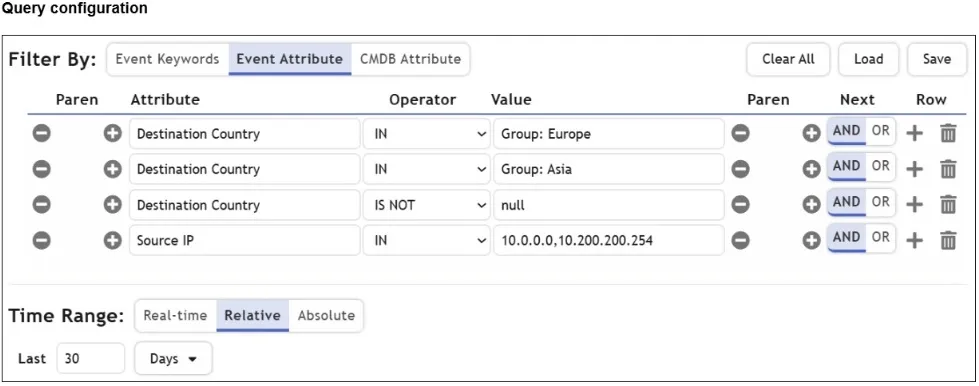Select Real-time time range tab
This screenshot has width=979, height=386.
[175, 315]
